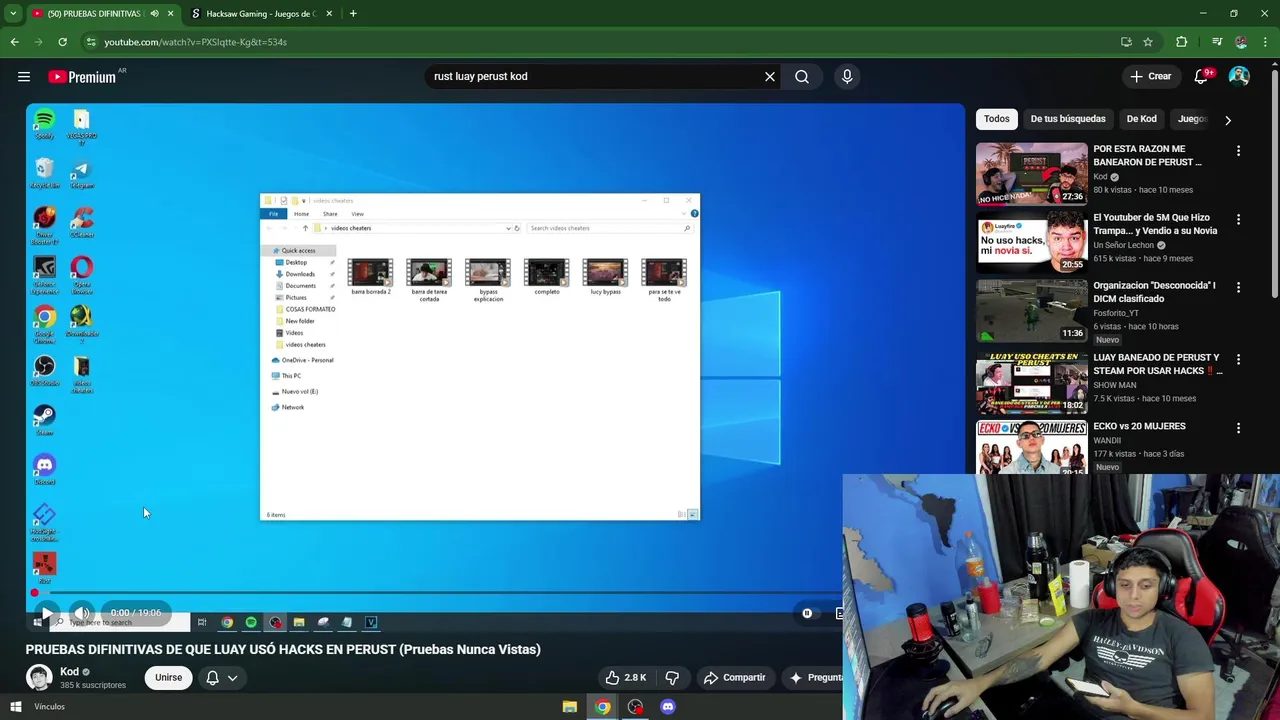1280x720 pixels.
Task: Open Chrome three-dot menu
Action: pyautogui.click(x=1266, y=42)
